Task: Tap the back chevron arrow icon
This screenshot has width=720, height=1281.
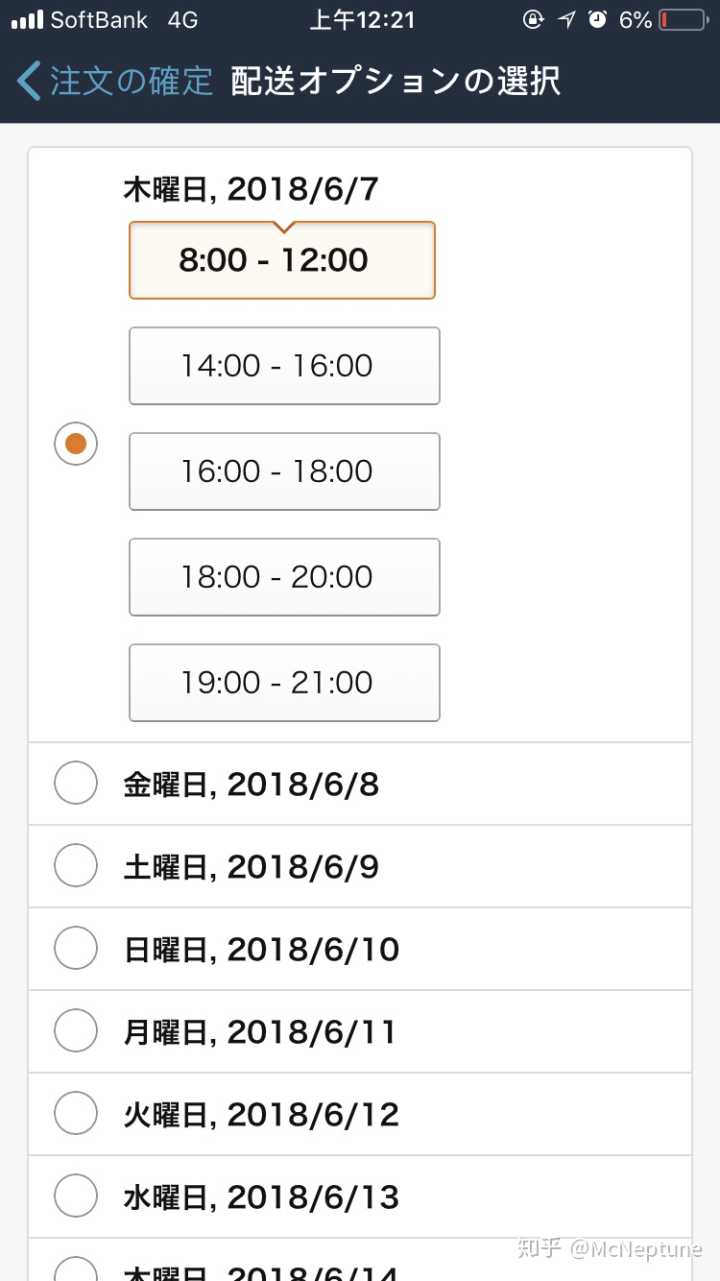Action: click(x=30, y=81)
